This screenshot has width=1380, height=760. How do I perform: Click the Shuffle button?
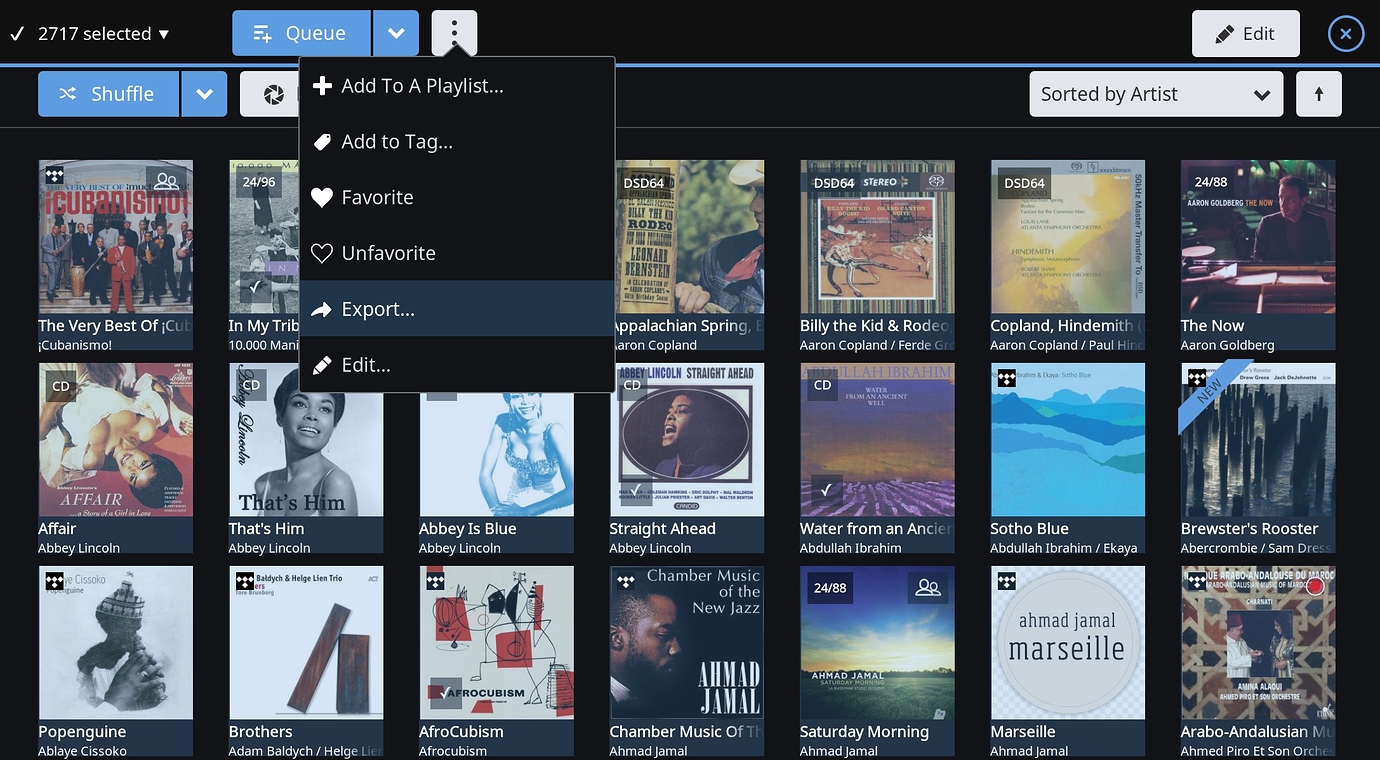pyautogui.click(x=108, y=93)
